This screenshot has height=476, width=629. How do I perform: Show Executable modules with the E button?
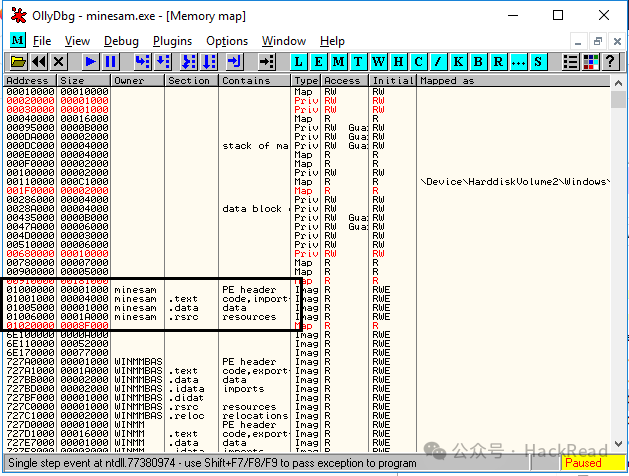pos(318,62)
